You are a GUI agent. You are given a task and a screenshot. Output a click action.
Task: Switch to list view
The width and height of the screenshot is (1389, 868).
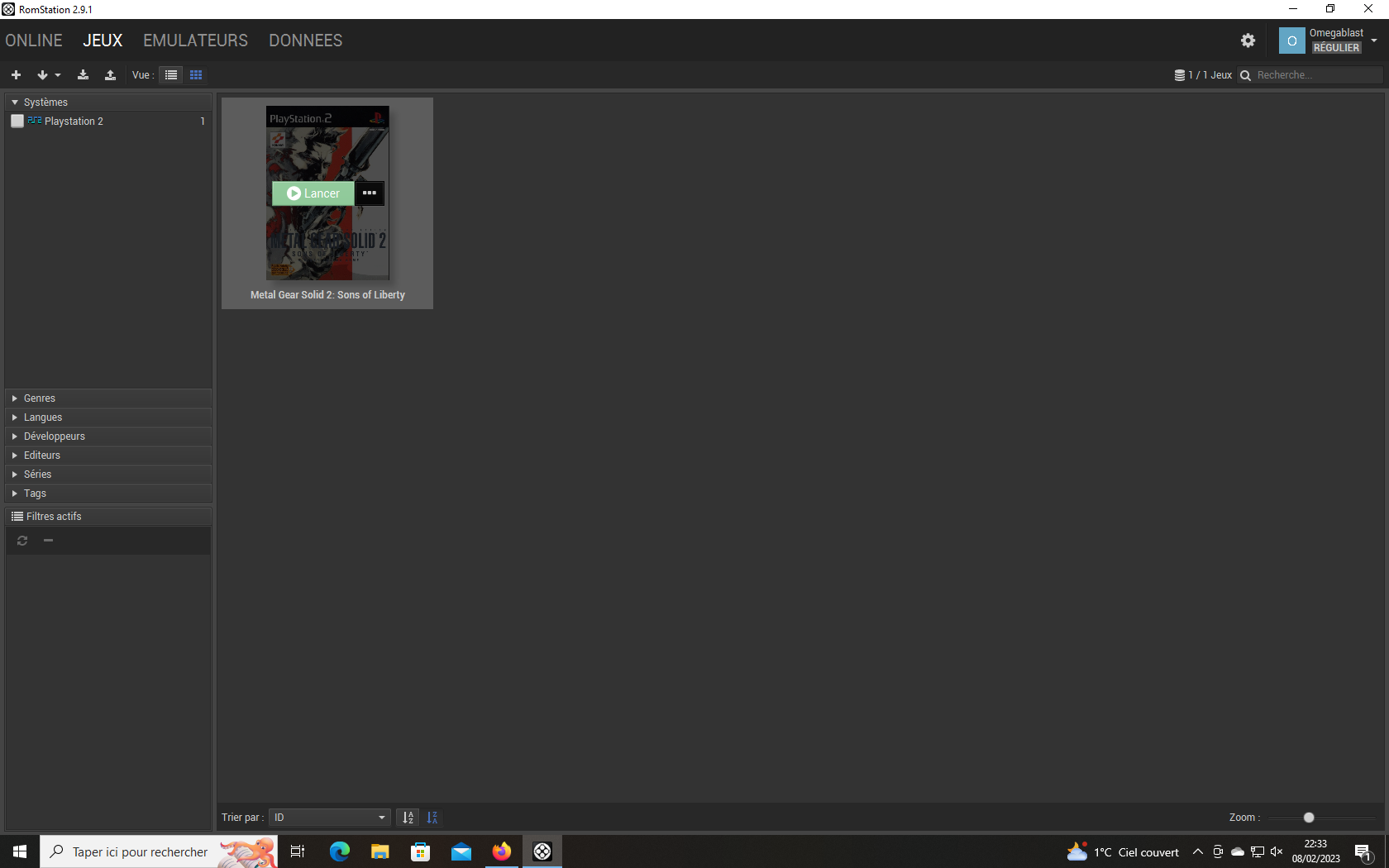pyautogui.click(x=171, y=75)
